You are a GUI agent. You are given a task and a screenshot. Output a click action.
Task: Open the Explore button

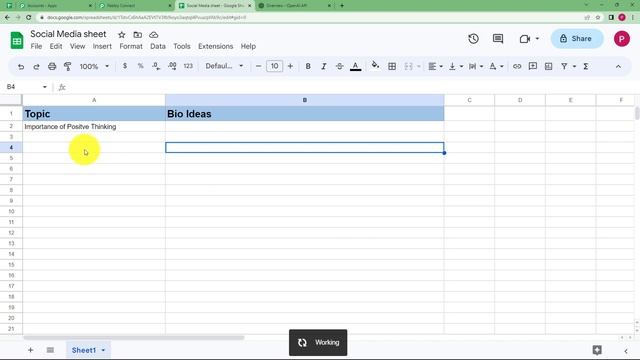[x=597, y=350]
